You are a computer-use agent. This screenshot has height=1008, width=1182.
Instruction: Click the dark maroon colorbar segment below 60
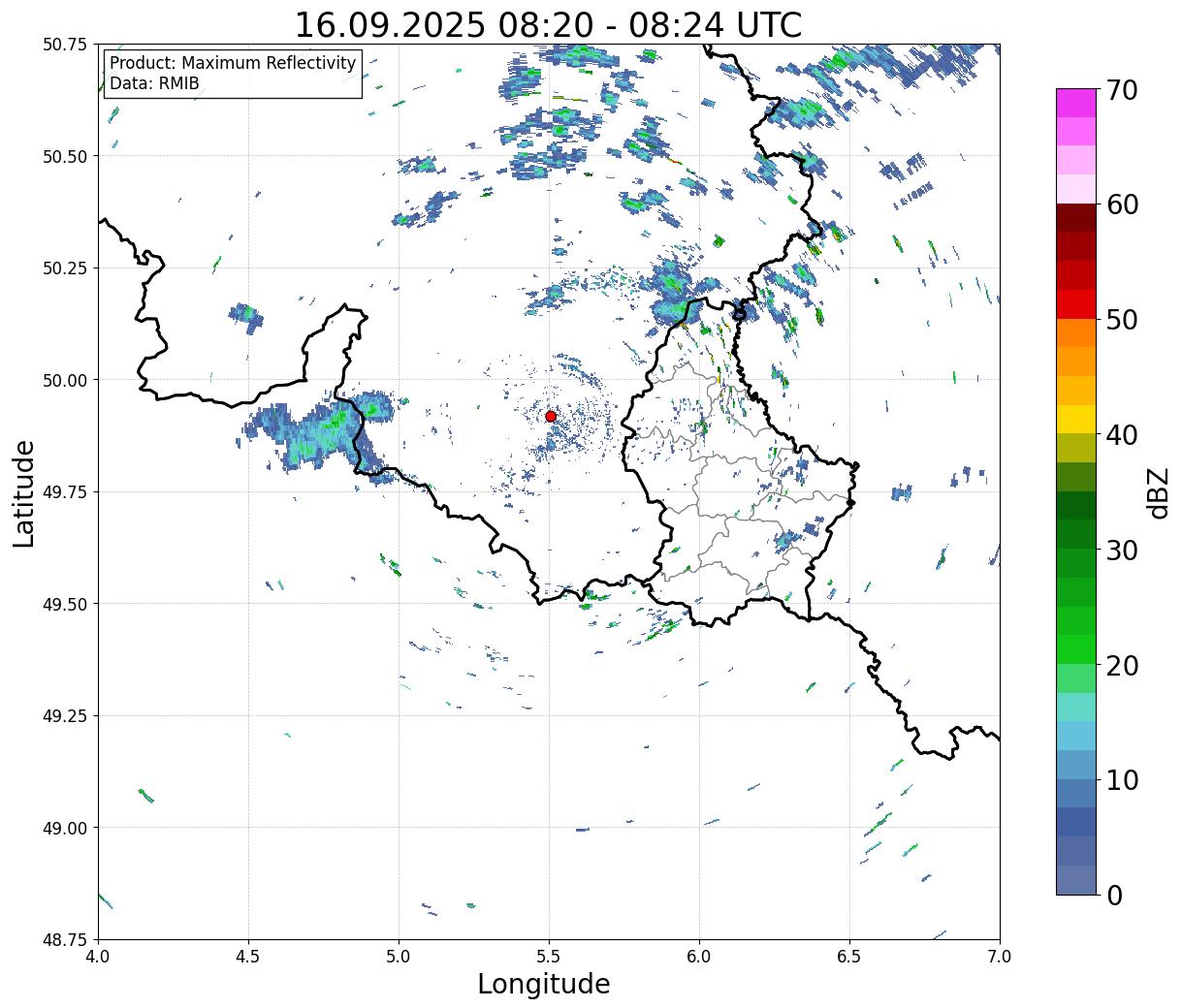tap(1076, 218)
